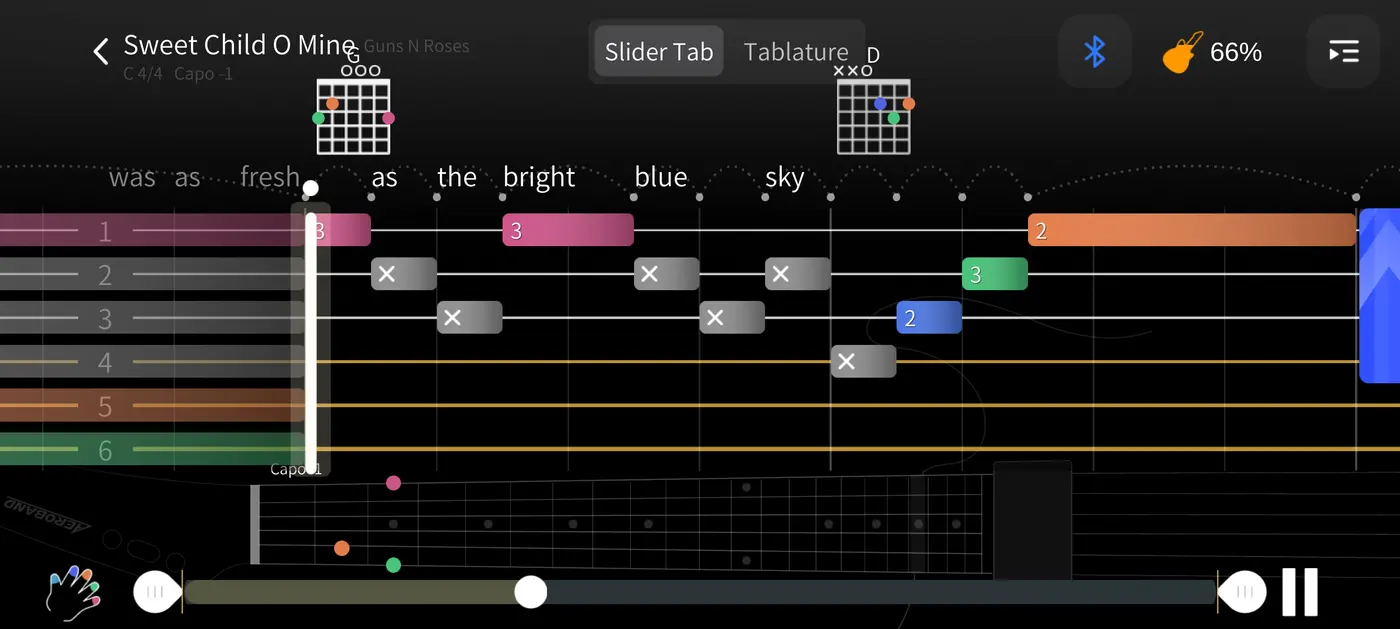This screenshot has height=629, width=1400.
Task: Toggle string 1 label in the string list
Action: pyautogui.click(x=105, y=231)
